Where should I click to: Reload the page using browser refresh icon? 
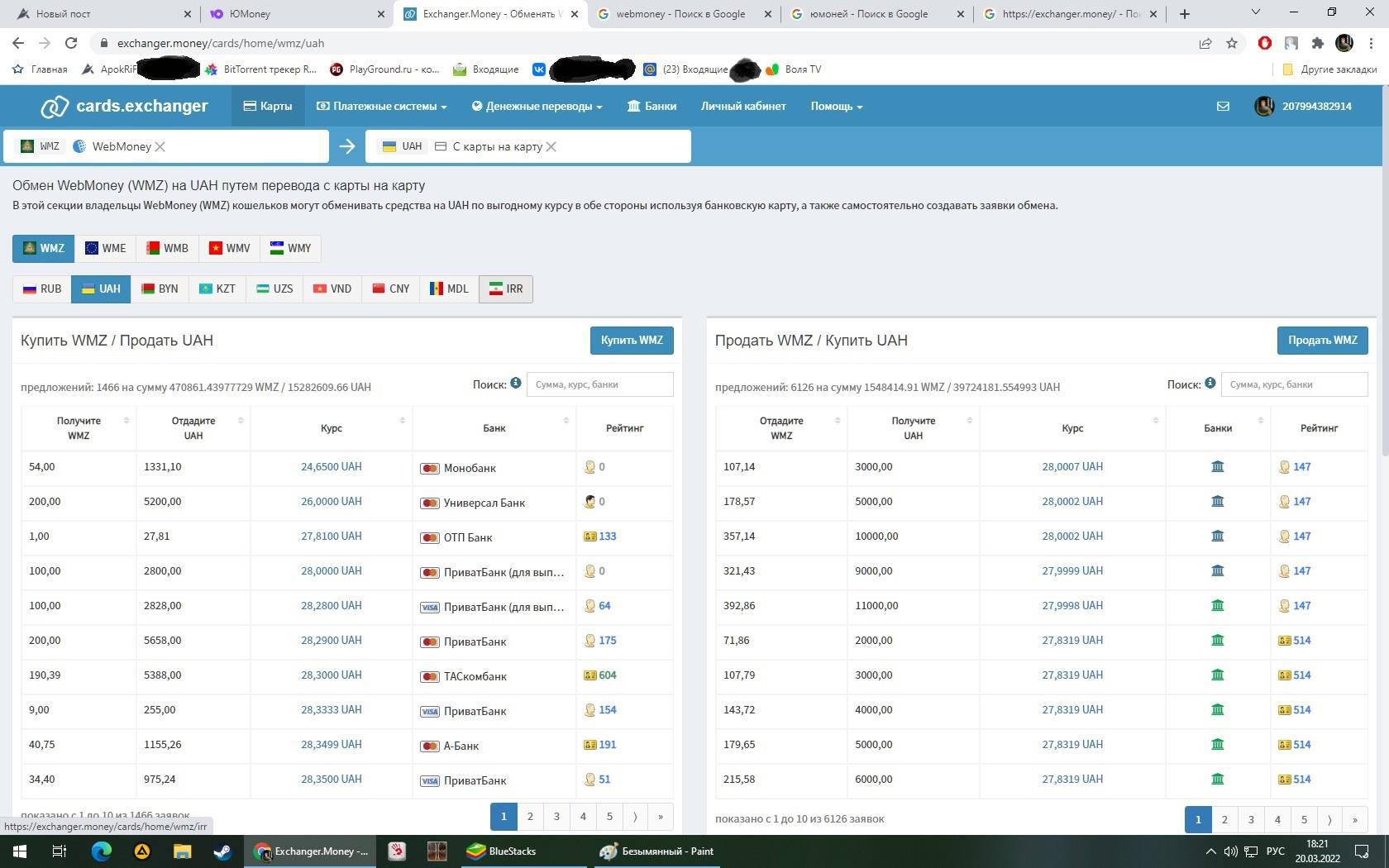pyautogui.click(x=71, y=43)
